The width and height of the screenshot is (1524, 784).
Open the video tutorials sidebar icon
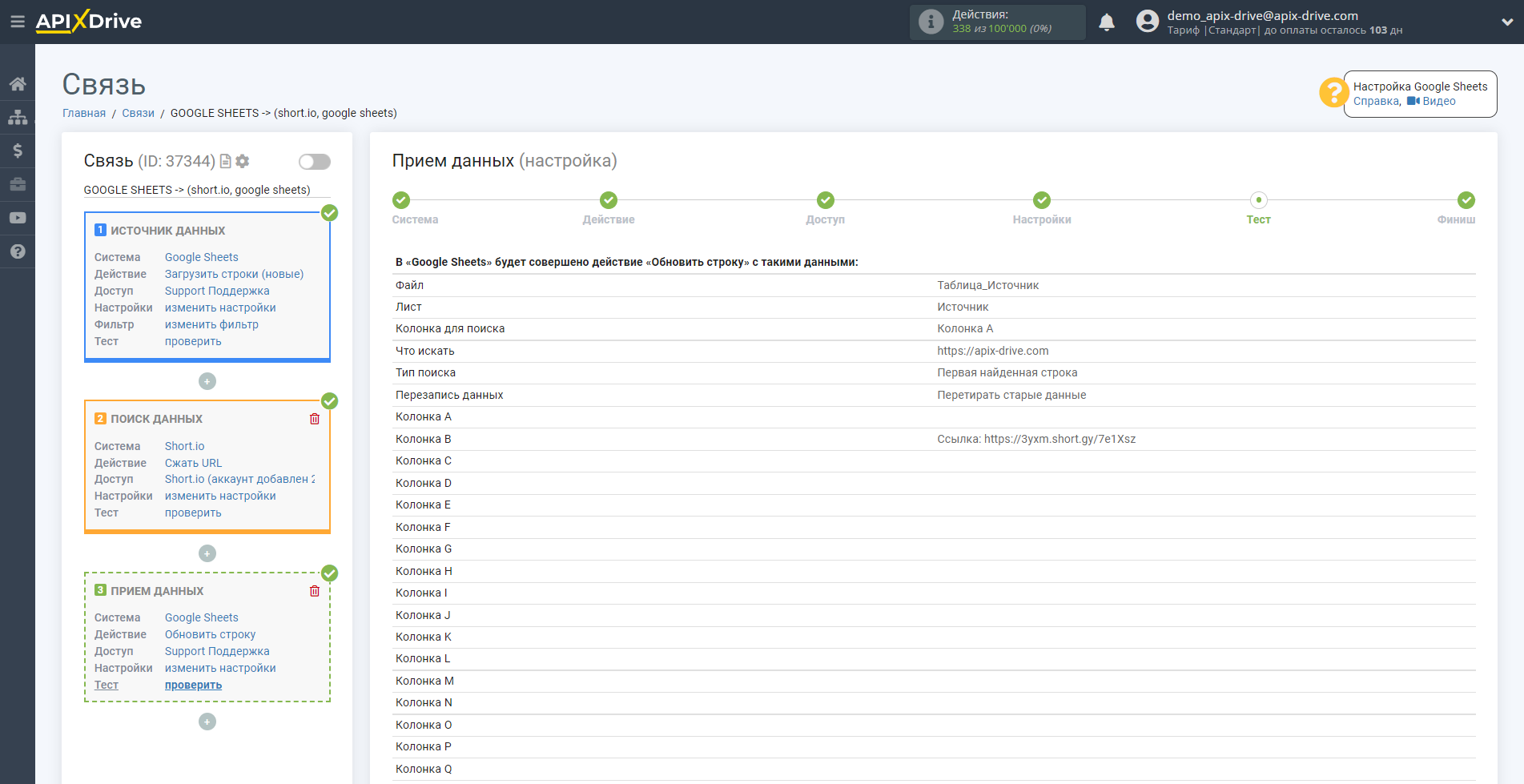coord(18,218)
